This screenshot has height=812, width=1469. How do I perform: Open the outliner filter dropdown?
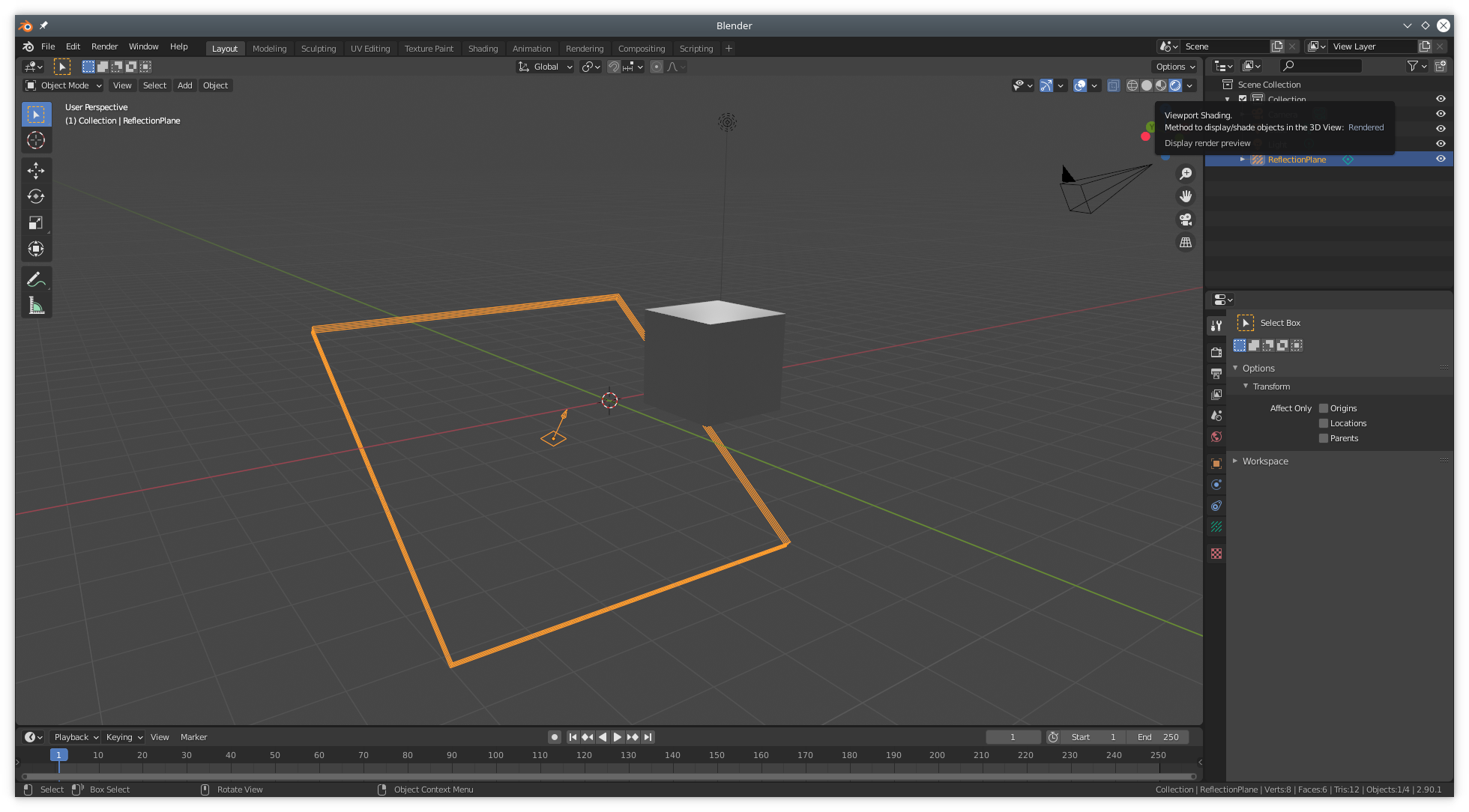coord(1416,67)
